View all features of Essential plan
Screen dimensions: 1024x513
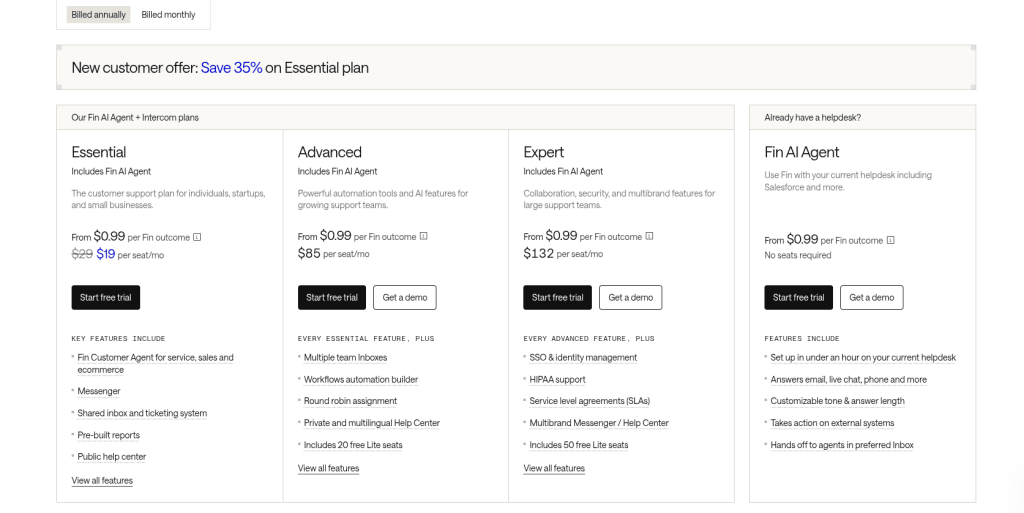(x=102, y=480)
